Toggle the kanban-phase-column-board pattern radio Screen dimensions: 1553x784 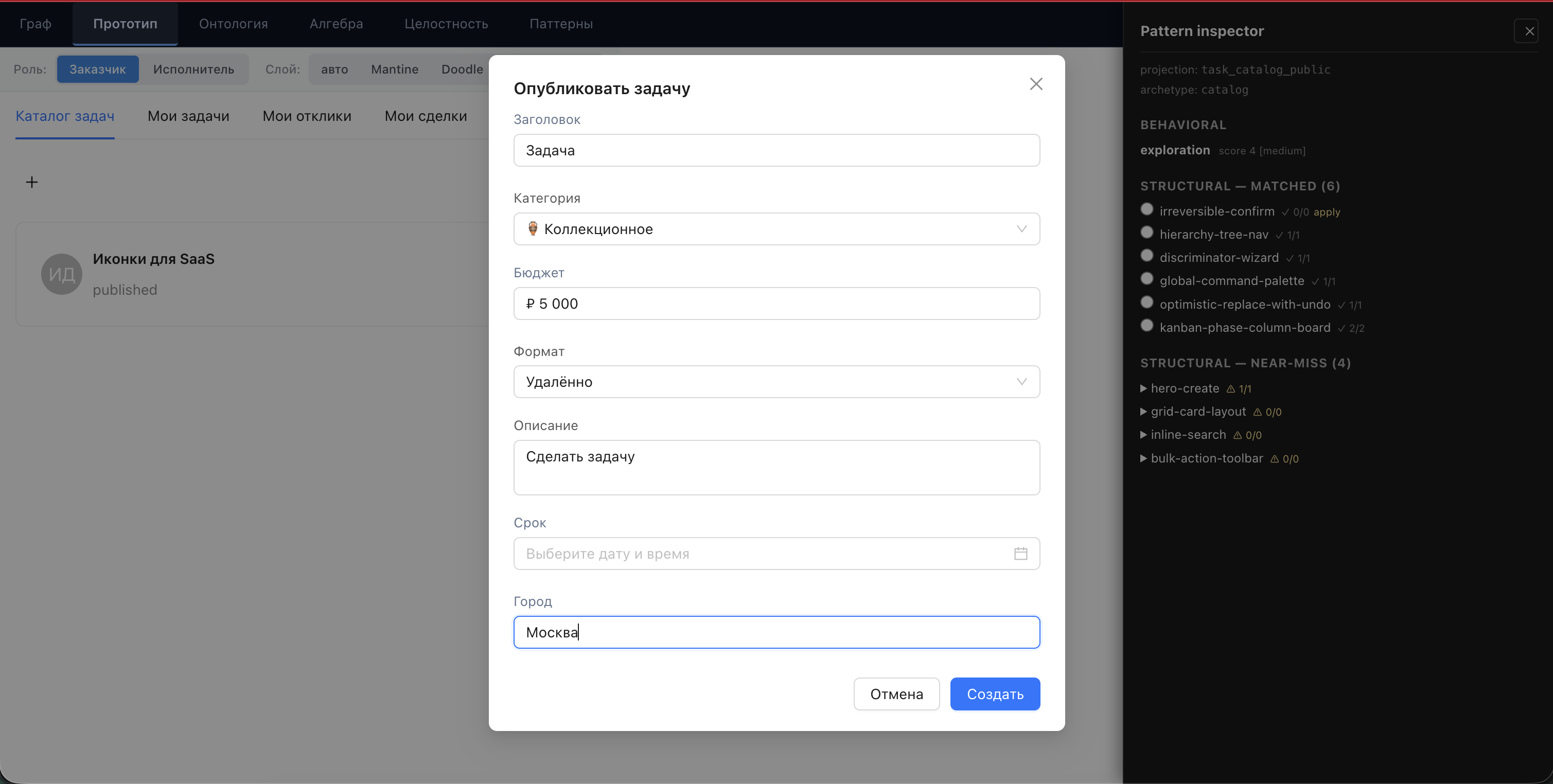click(x=1146, y=326)
